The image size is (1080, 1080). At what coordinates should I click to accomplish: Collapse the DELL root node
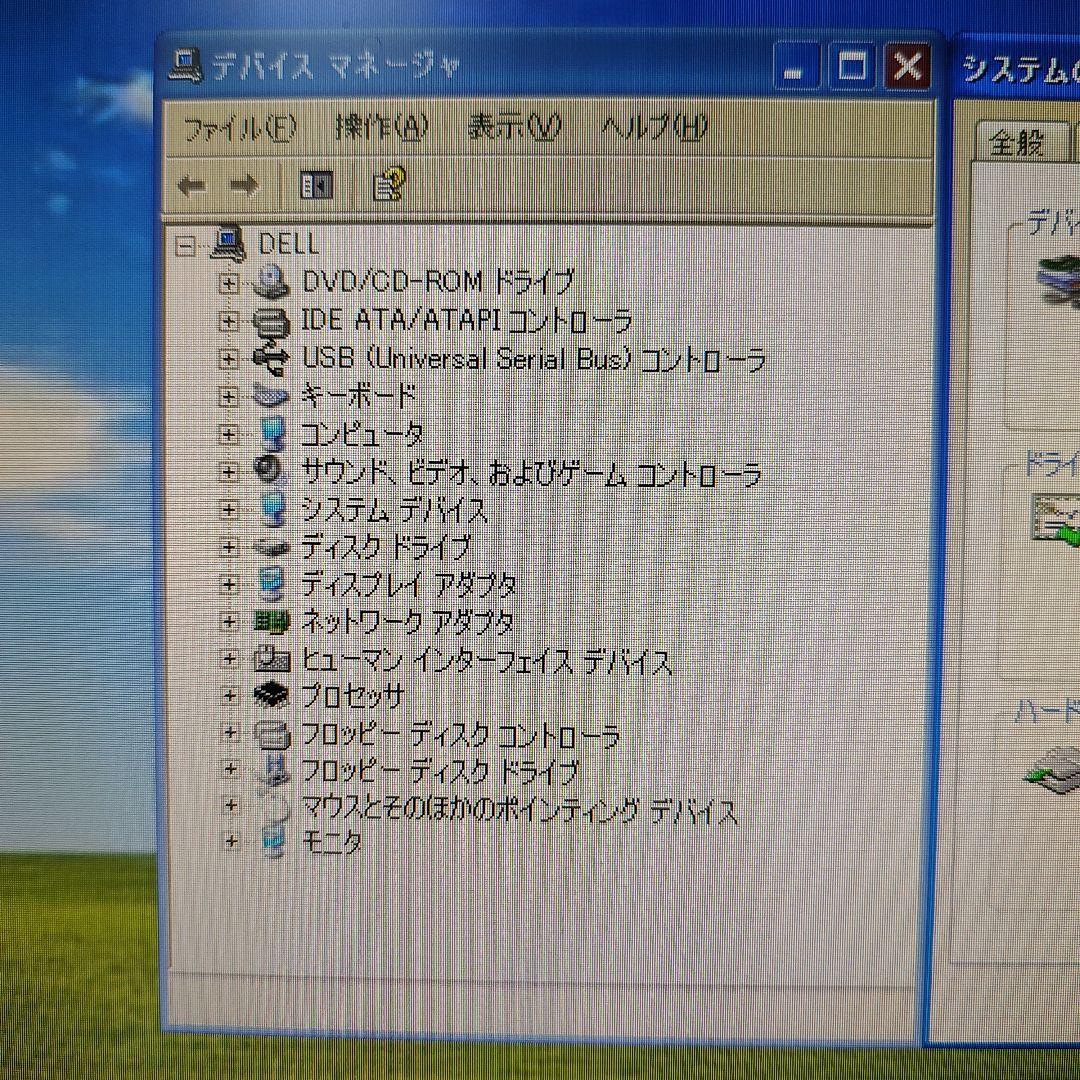click(x=185, y=244)
